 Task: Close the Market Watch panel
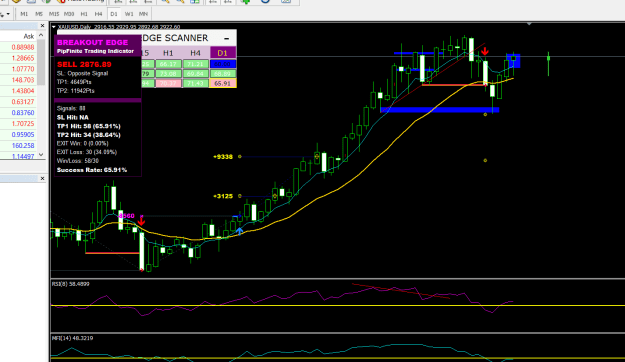coord(43,26)
